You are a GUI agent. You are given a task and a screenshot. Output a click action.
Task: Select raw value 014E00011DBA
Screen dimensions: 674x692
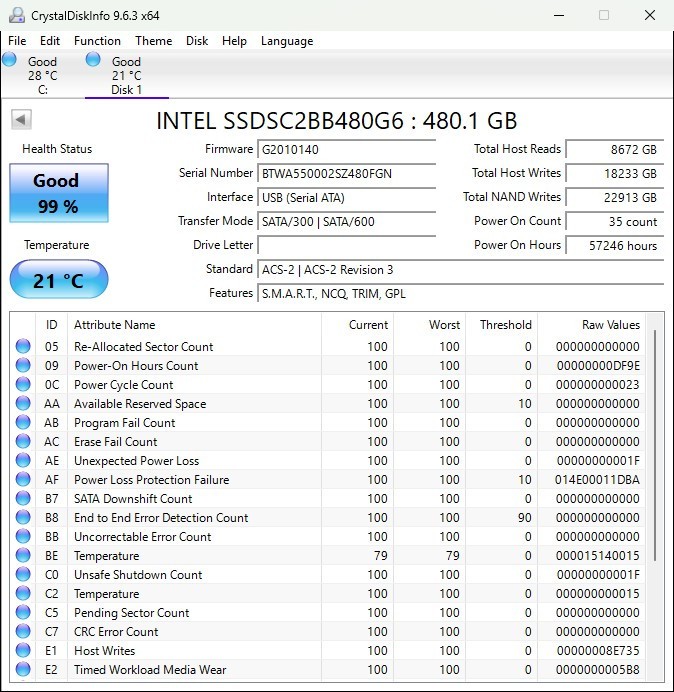point(597,480)
